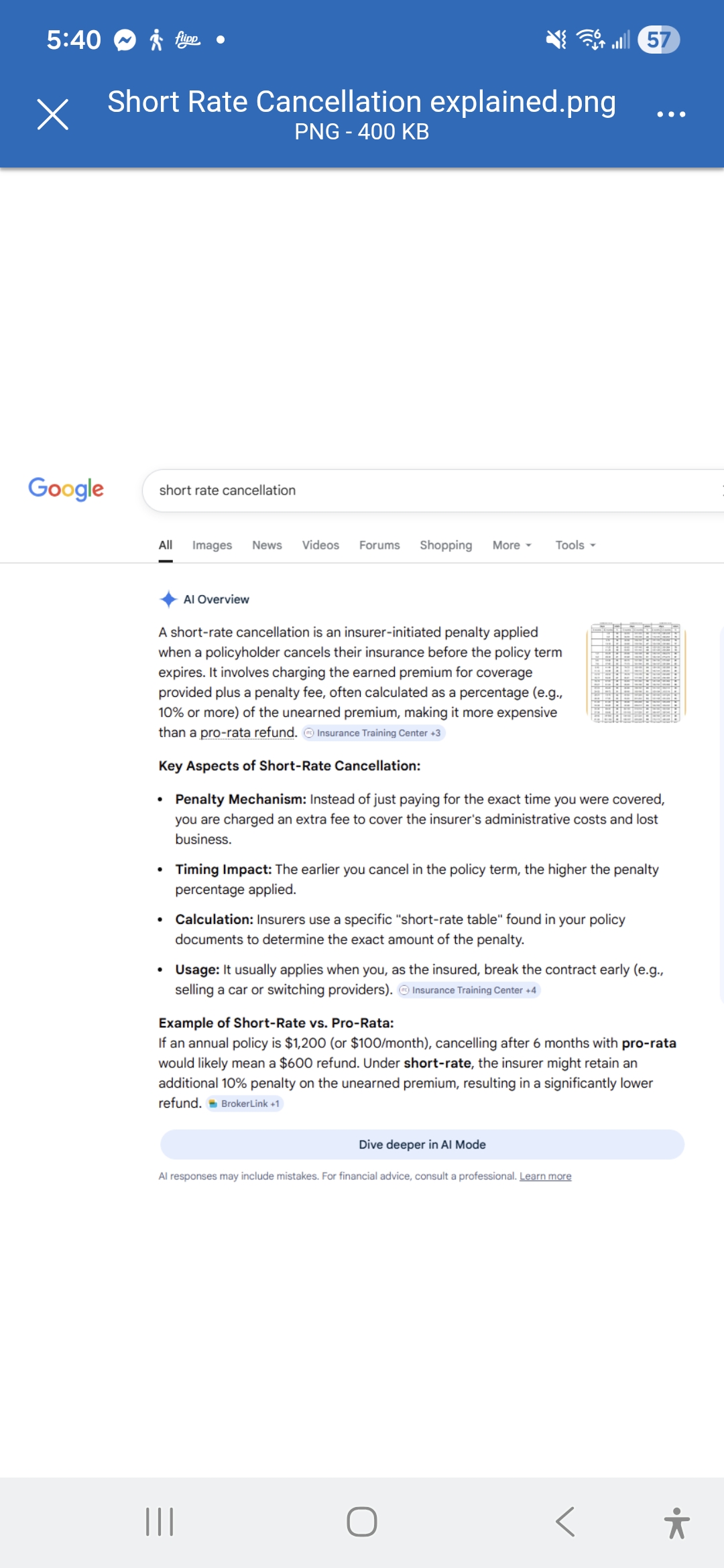Open the short-rate table thumbnail
Image resolution: width=724 pixels, height=1568 pixels.
click(x=636, y=672)
